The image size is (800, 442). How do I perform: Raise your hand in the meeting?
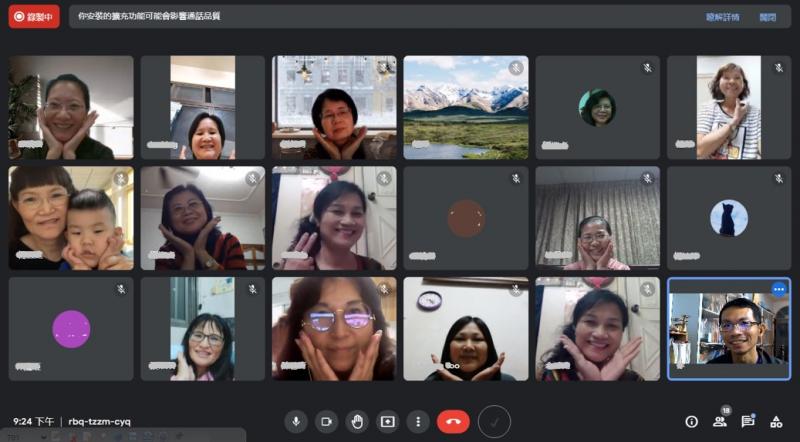357,422
